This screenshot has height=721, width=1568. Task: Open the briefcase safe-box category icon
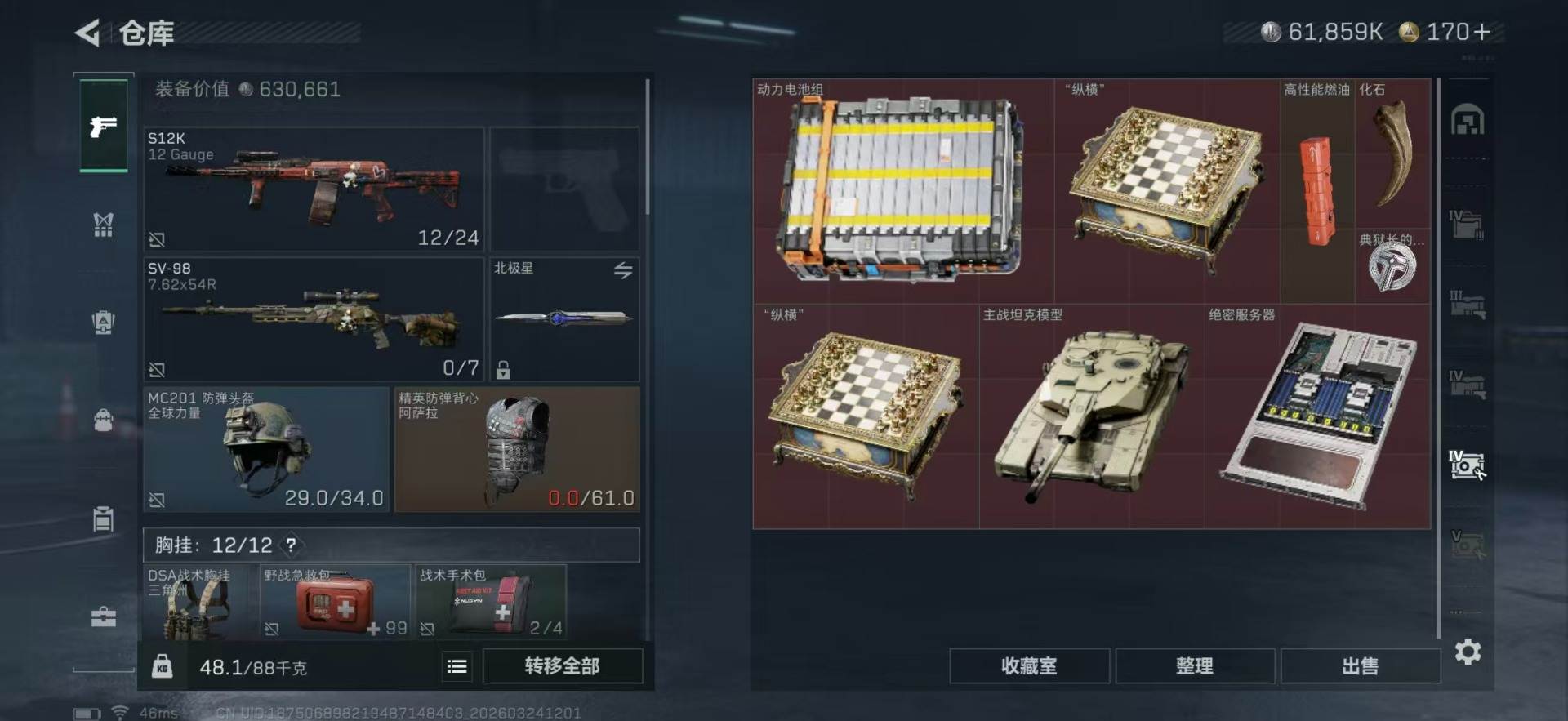103,617
